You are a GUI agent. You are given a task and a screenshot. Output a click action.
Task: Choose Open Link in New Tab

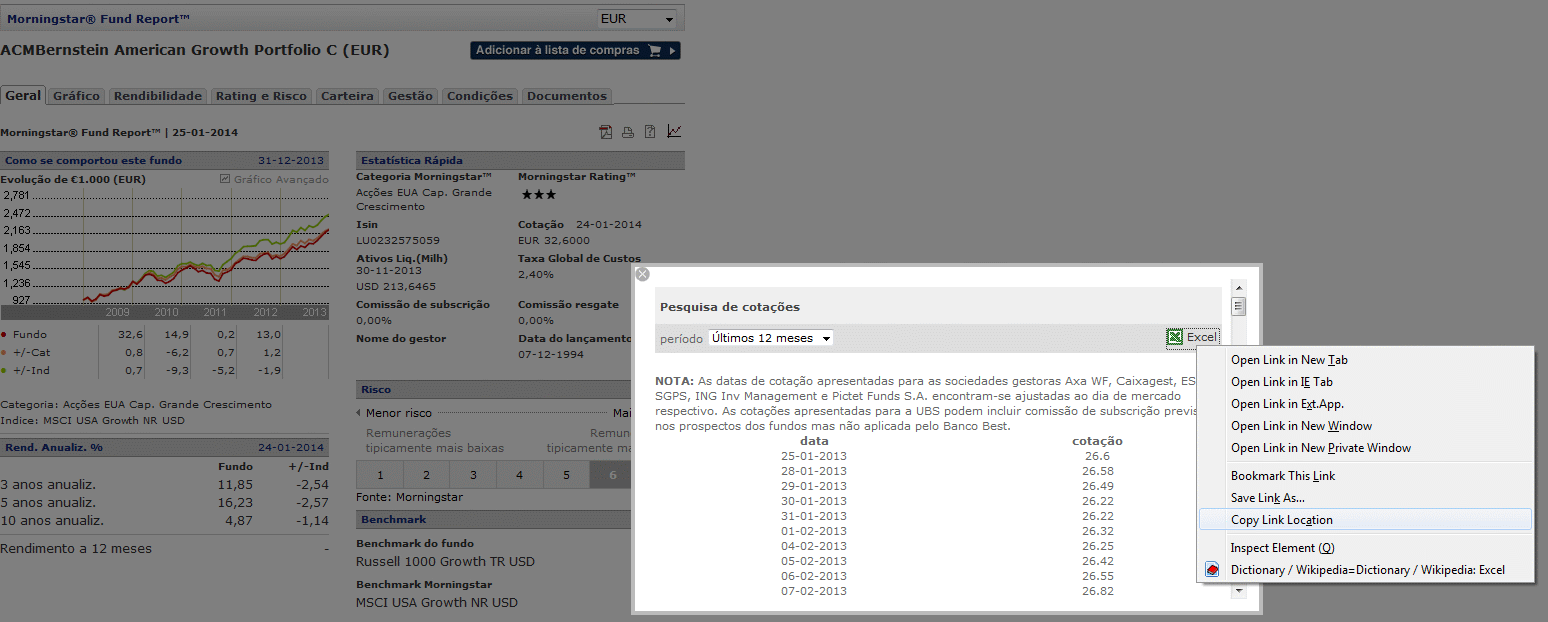click(x=1365, y=360)
